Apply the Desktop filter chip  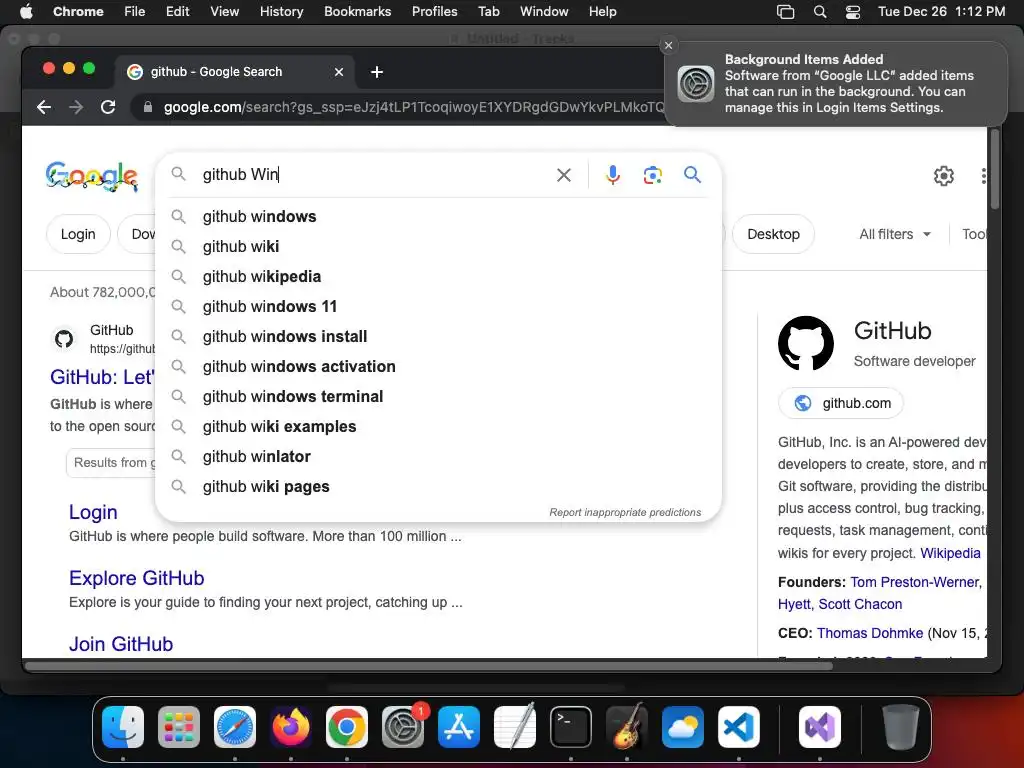click(773, 234)
